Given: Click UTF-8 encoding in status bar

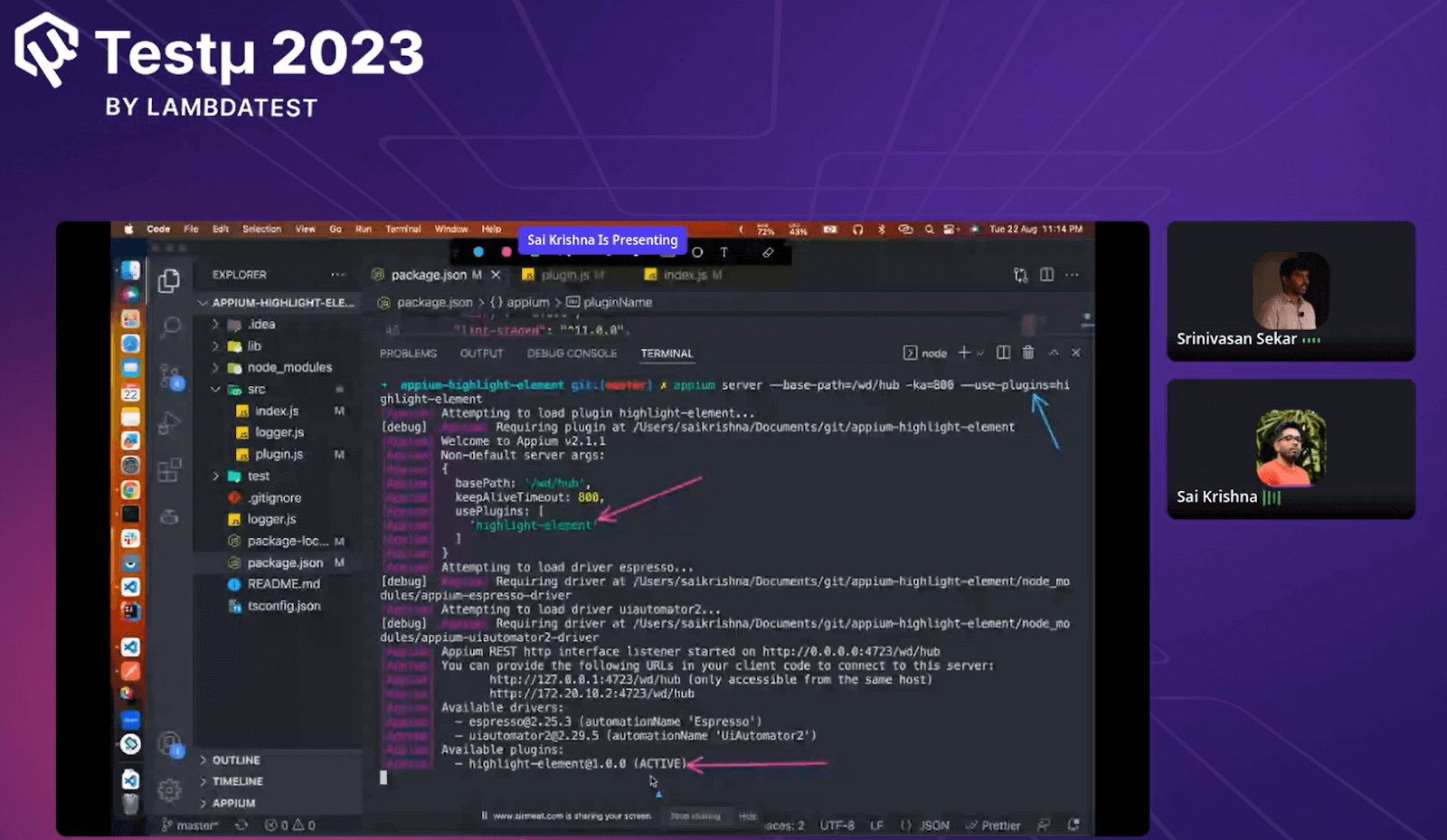Looking at the screenshot, I should [837, 825].
